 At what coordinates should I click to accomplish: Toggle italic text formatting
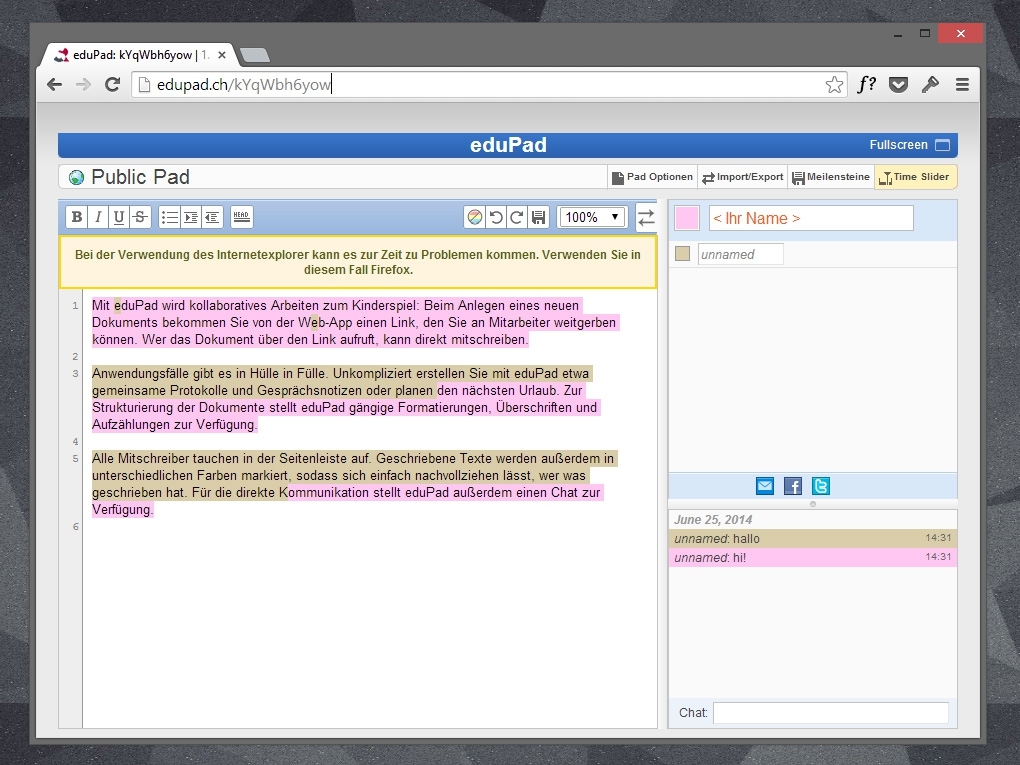pos(98,217)
